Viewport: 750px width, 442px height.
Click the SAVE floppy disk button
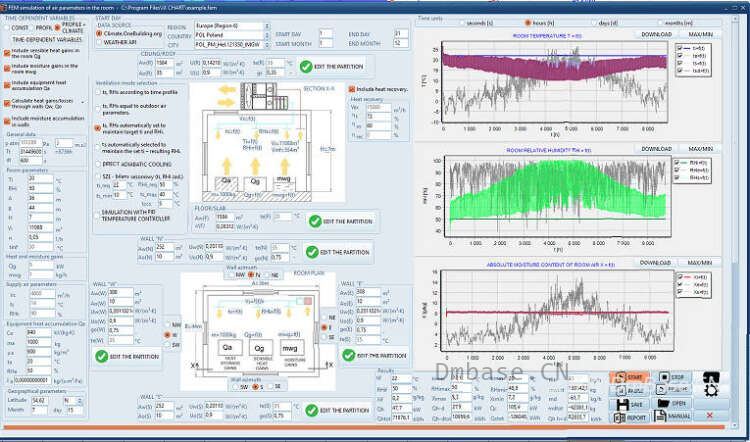pos(629,404)
